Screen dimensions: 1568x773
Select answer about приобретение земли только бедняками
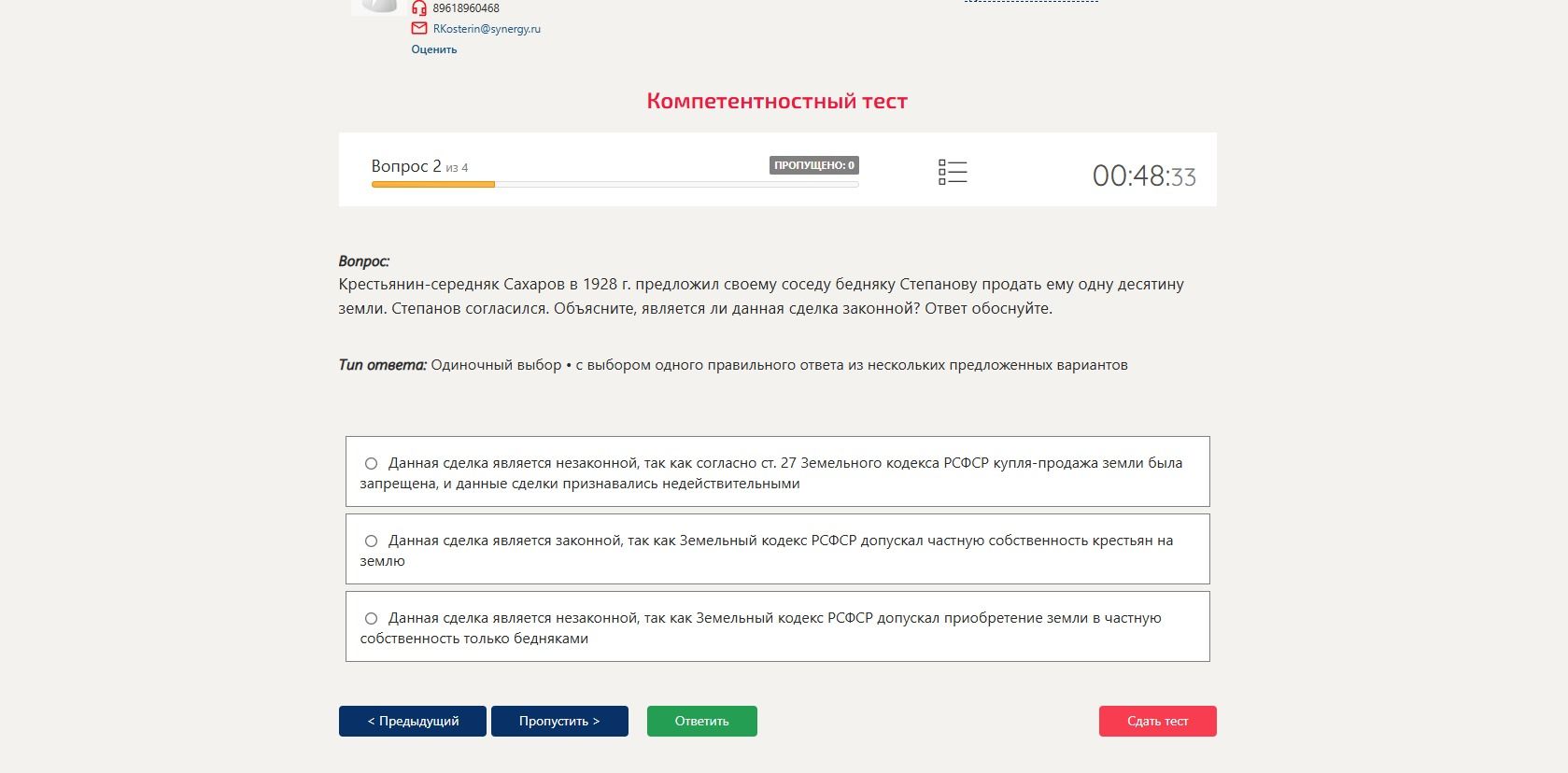click(x=778, y=626)
